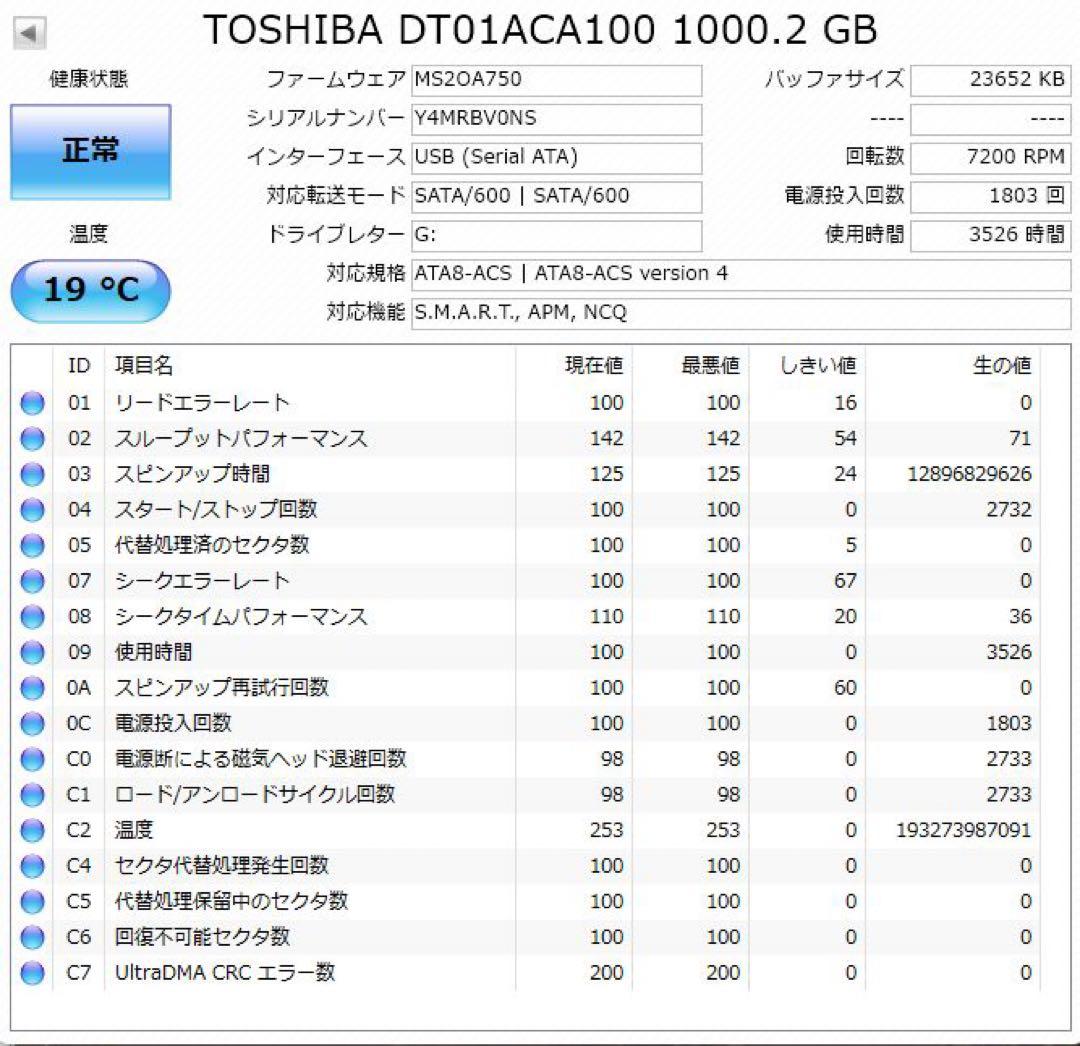Click status icon for C2 温度
The image size is (1080, 1046).
click(x=32, y=830)
